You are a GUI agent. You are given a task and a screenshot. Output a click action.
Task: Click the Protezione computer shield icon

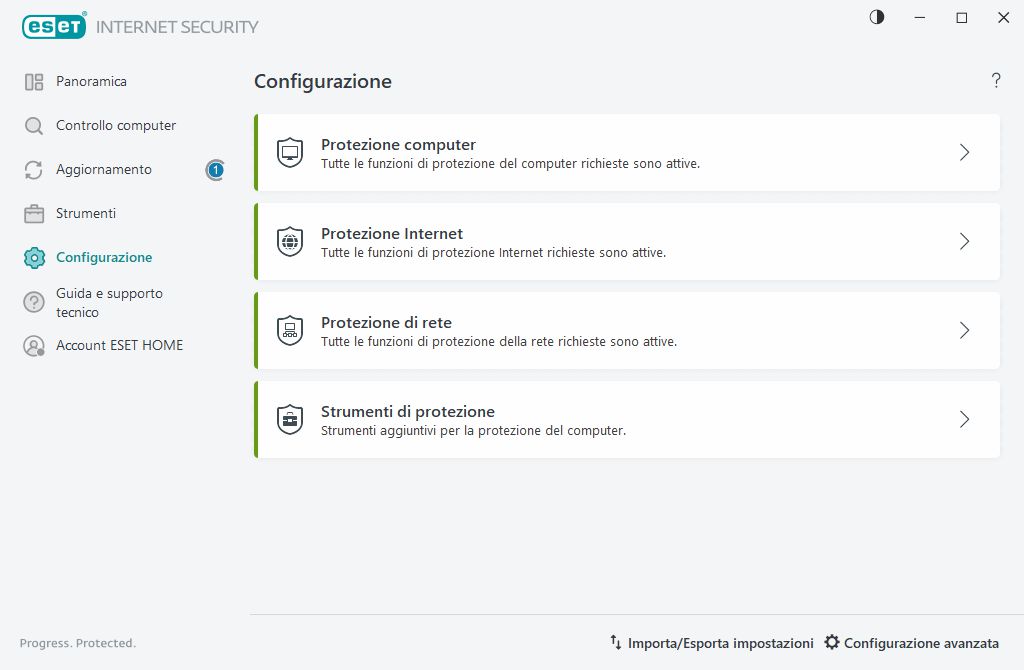(290, 153)
